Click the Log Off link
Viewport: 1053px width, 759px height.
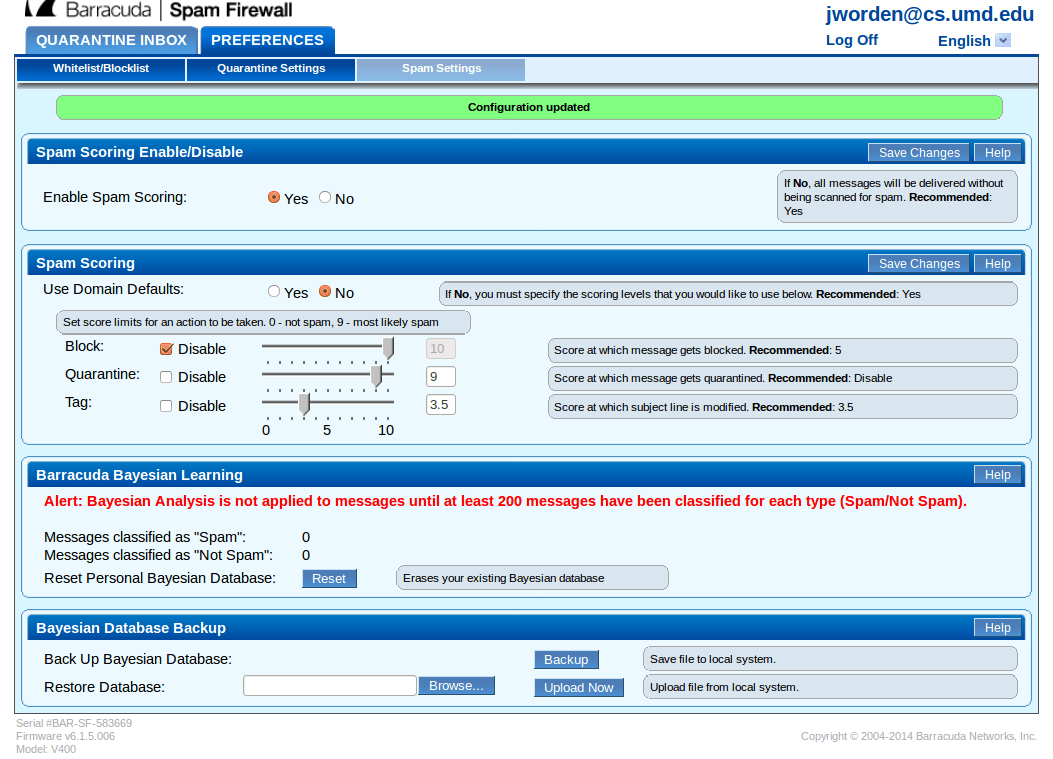point(851,40)
